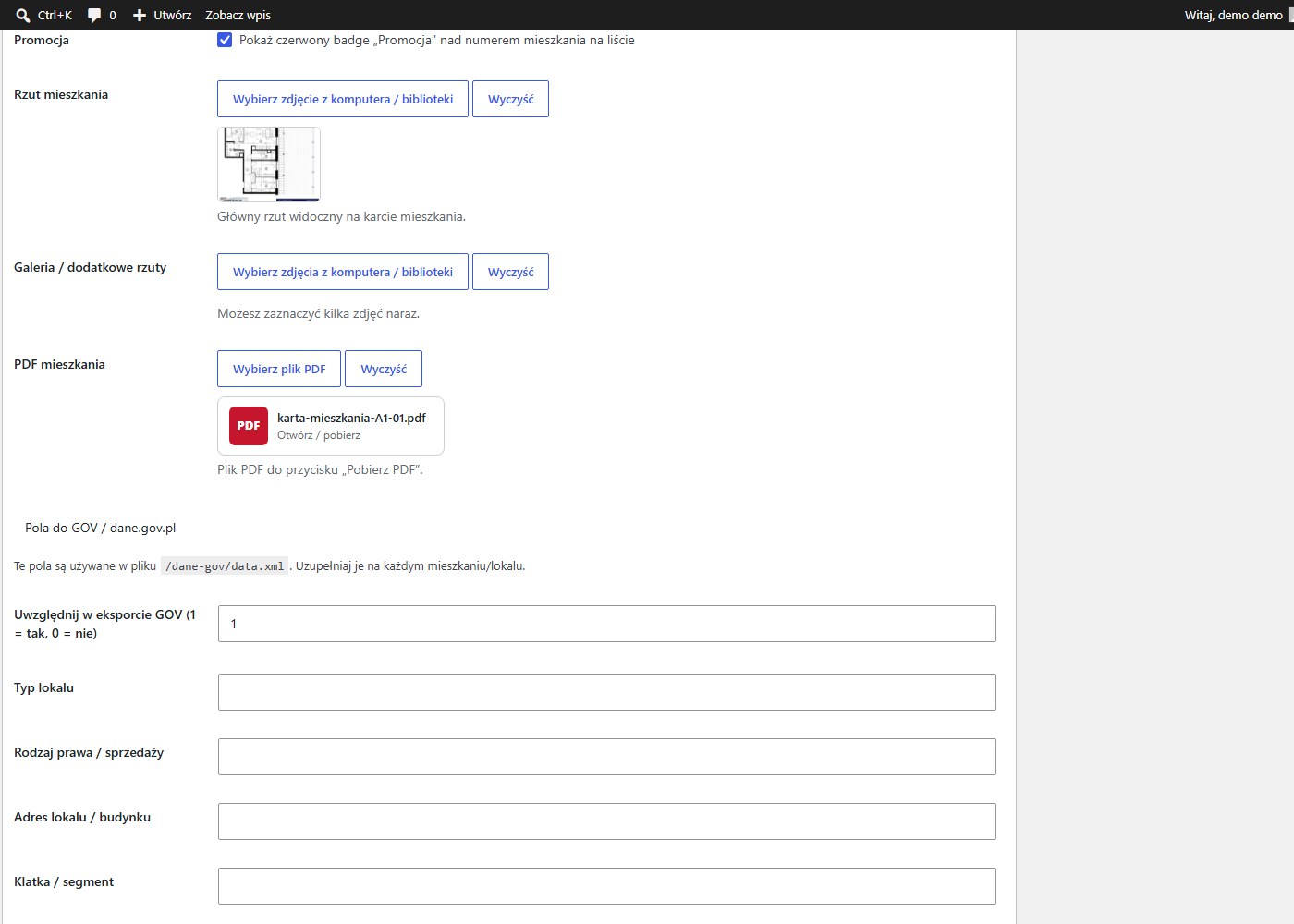Click the red PDF file icon

(x=249, y=426)
